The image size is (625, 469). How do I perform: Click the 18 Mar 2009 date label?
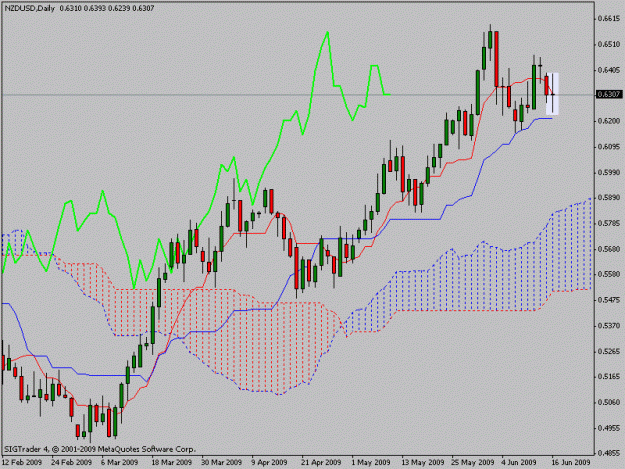pyautogui.click(x=171, y=463)
